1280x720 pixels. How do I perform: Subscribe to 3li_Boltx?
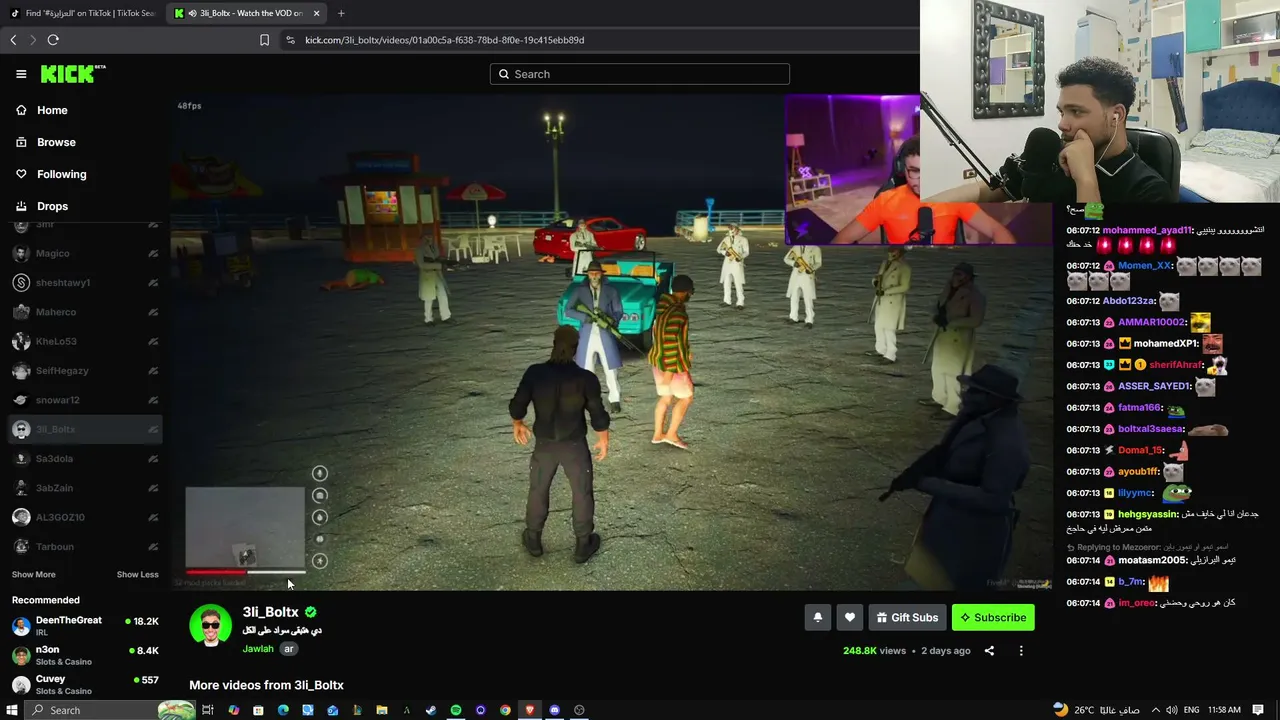[993, 618]
